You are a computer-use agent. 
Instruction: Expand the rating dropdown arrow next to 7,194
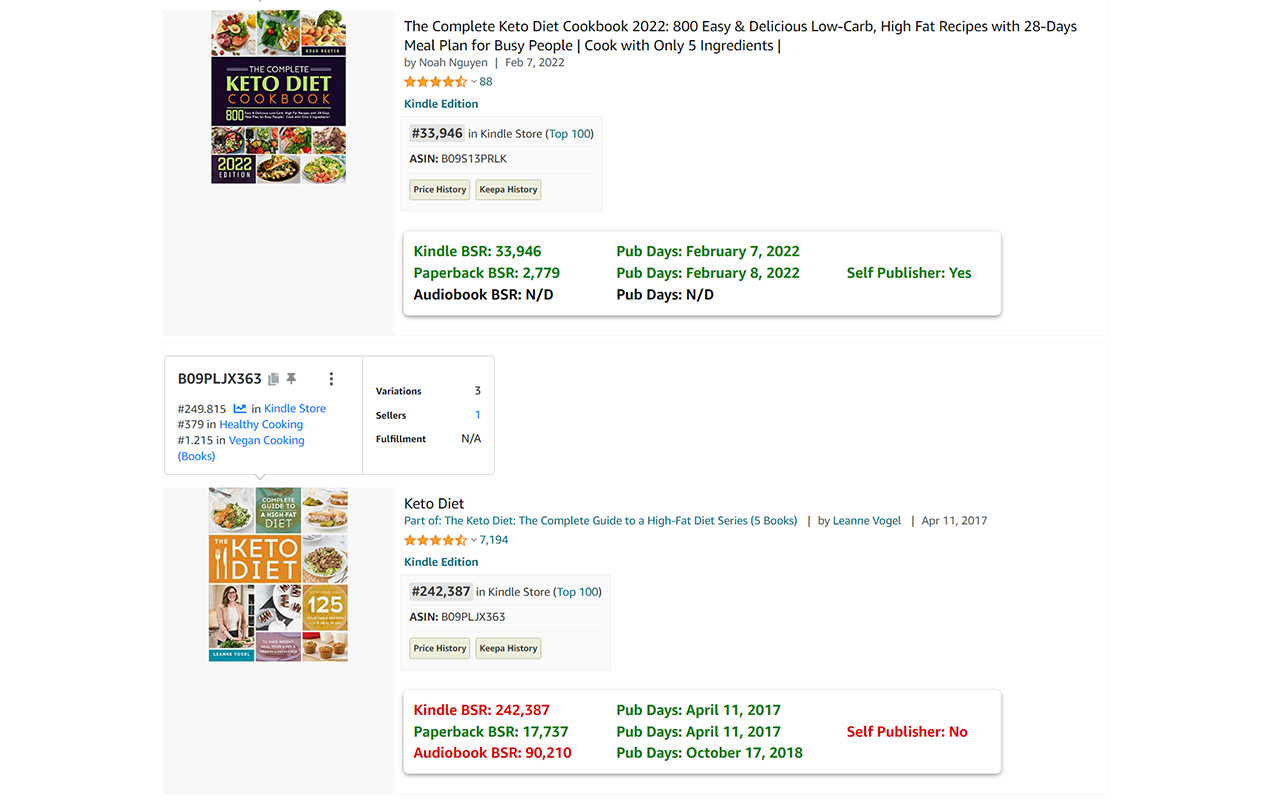point(474,540)
